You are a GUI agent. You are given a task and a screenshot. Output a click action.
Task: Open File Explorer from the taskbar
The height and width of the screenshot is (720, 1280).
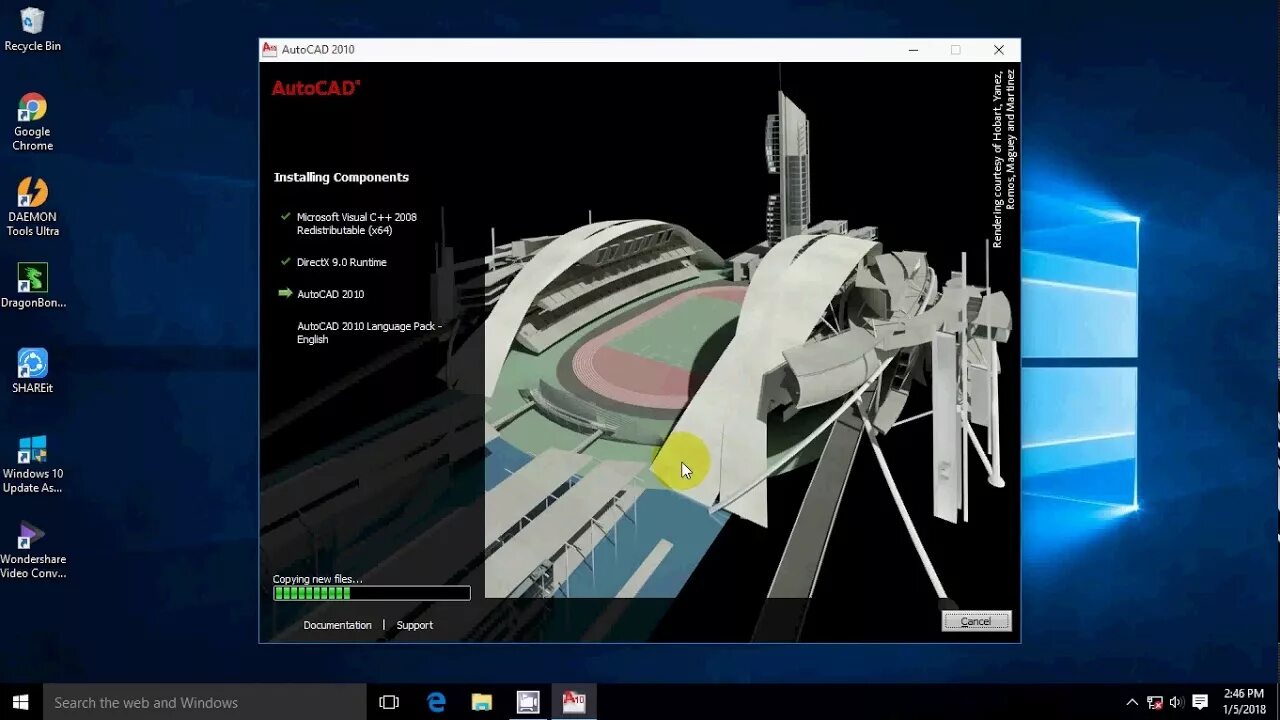(x=482, y=702)
